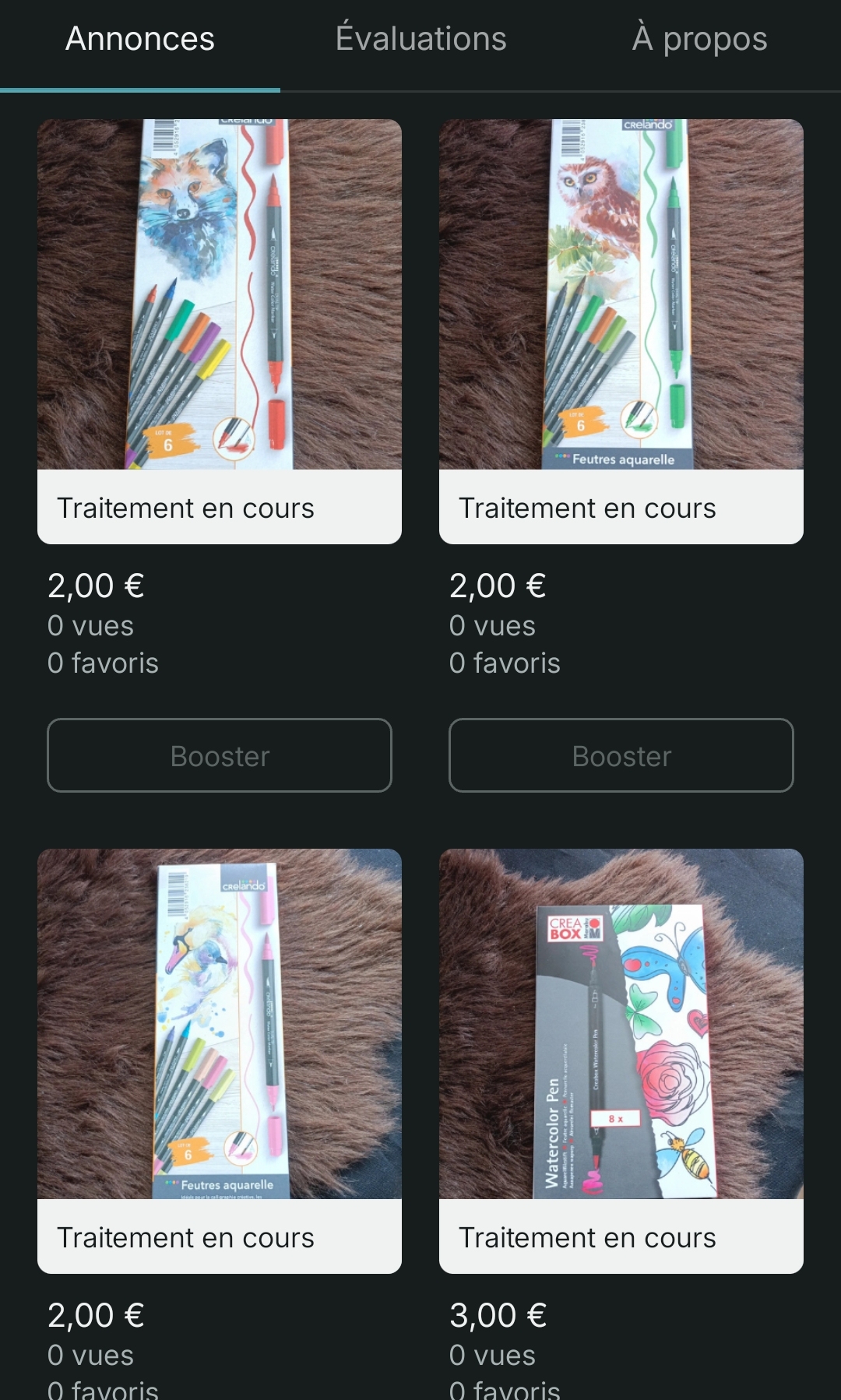The height and width of the screenshot is (1400, 841).
Task: Open the owl watercolor markers listing photo
Action: click(x=621, y=294)
